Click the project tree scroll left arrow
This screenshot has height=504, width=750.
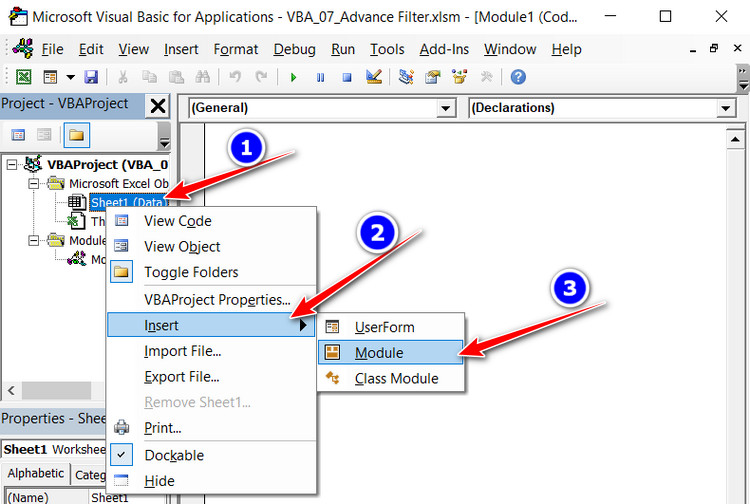11,390
